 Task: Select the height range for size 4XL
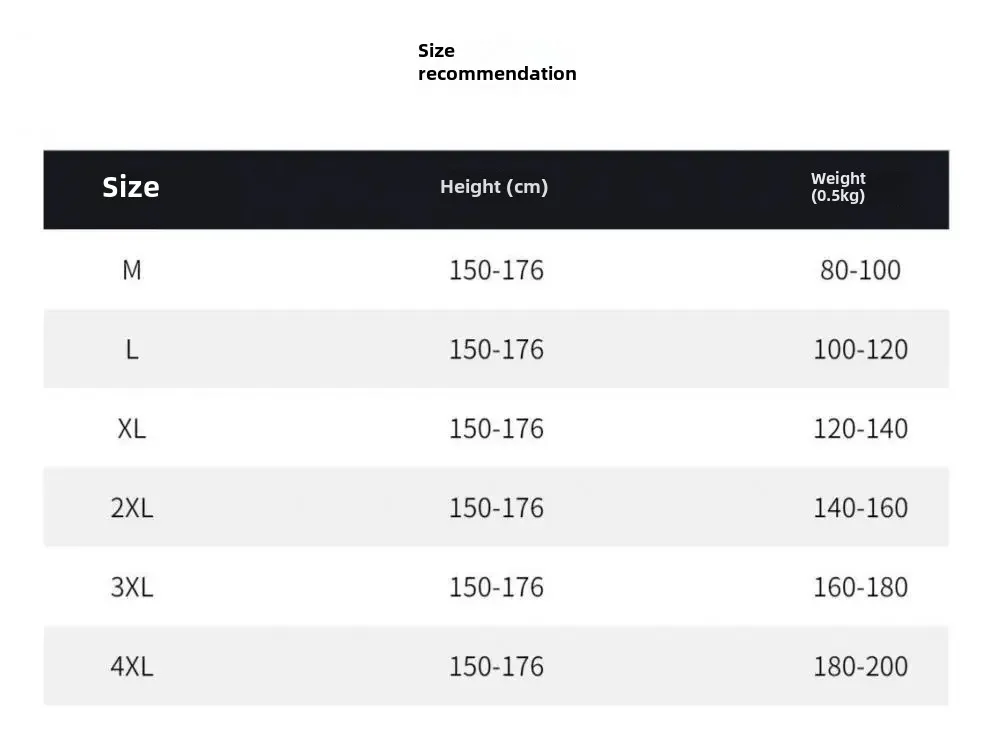pyautogui.click(x=496, y=667)
